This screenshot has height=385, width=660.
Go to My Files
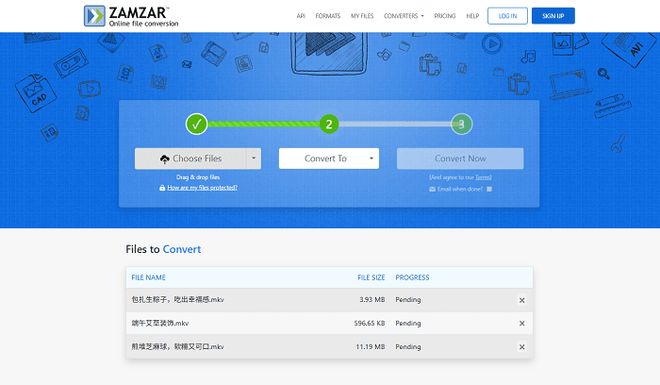click(x=362, y=16)
